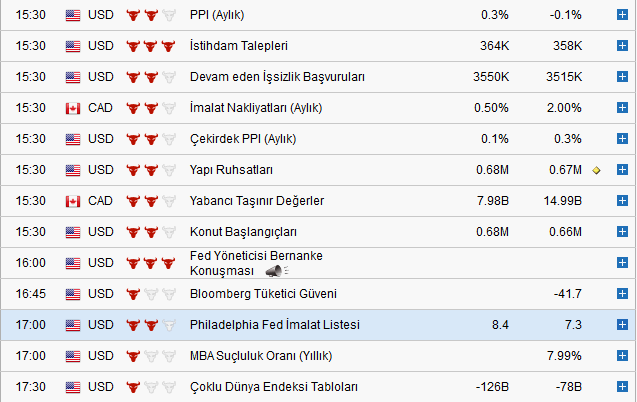Open the Fed Yöneticisi Bernanke Konuşması event
The image size is (637, 402).
coord(255,256)
